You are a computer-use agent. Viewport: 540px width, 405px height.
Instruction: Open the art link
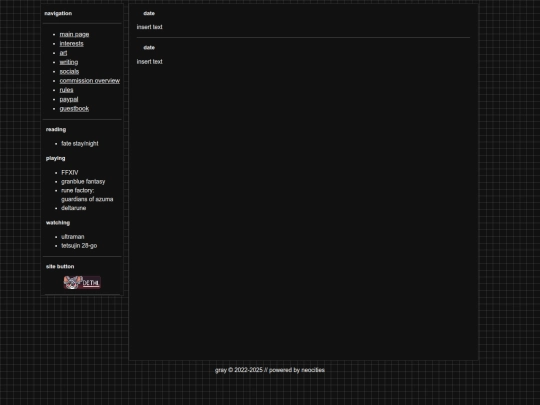coord(63,53)
